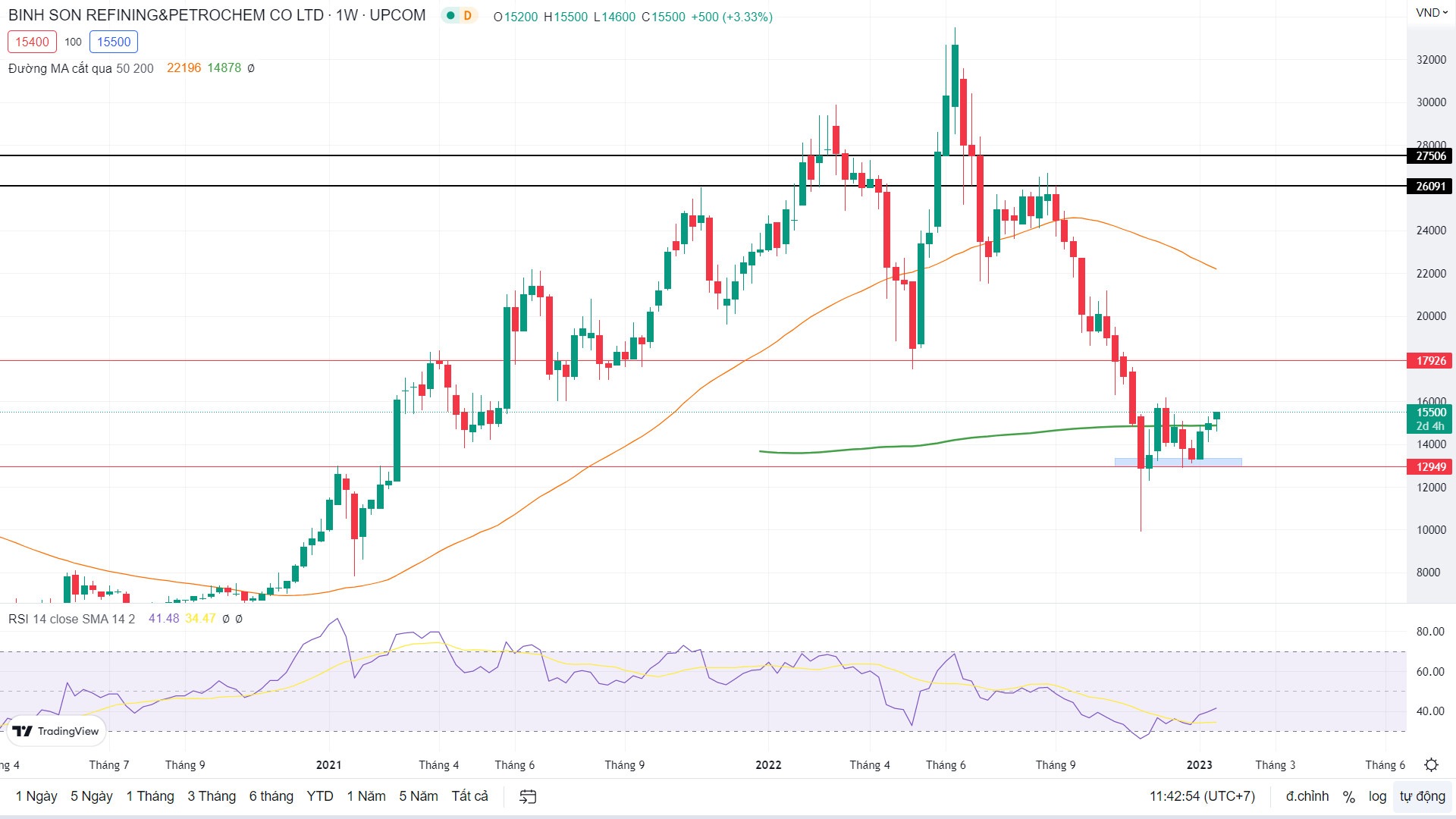The width and height of the screenshot is (1456, 819).
Task: Toggle percent scale mode
Action: click(1348, 796)
